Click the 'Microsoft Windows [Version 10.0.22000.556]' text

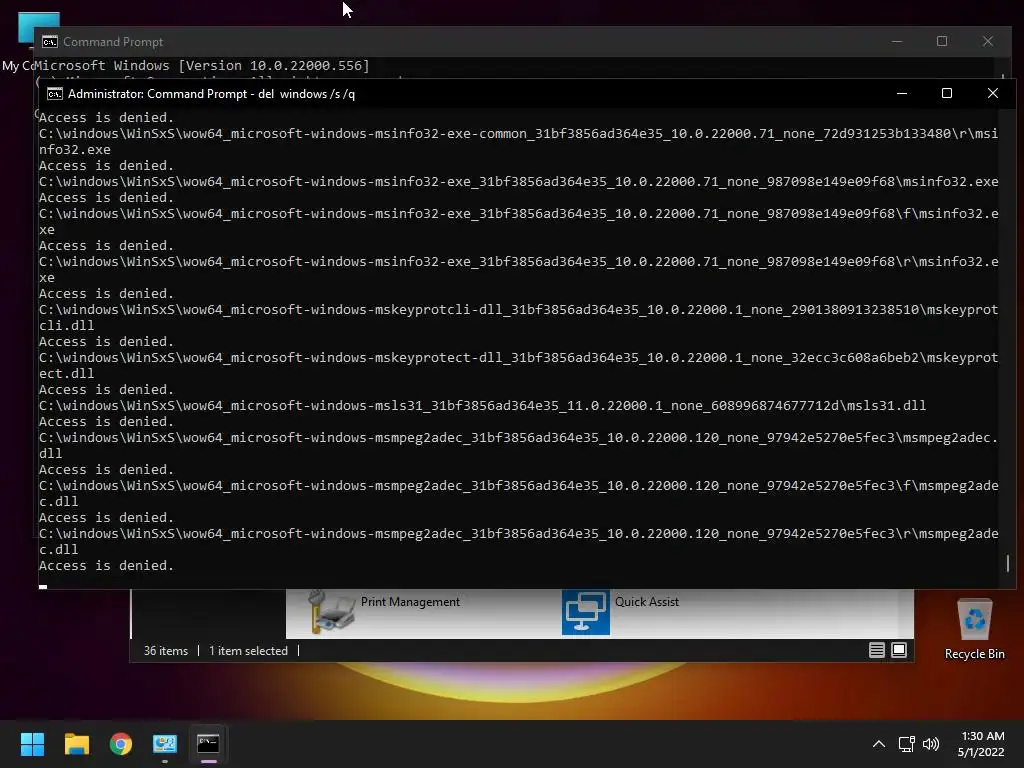pyautogui.click(x=203, y=65)
